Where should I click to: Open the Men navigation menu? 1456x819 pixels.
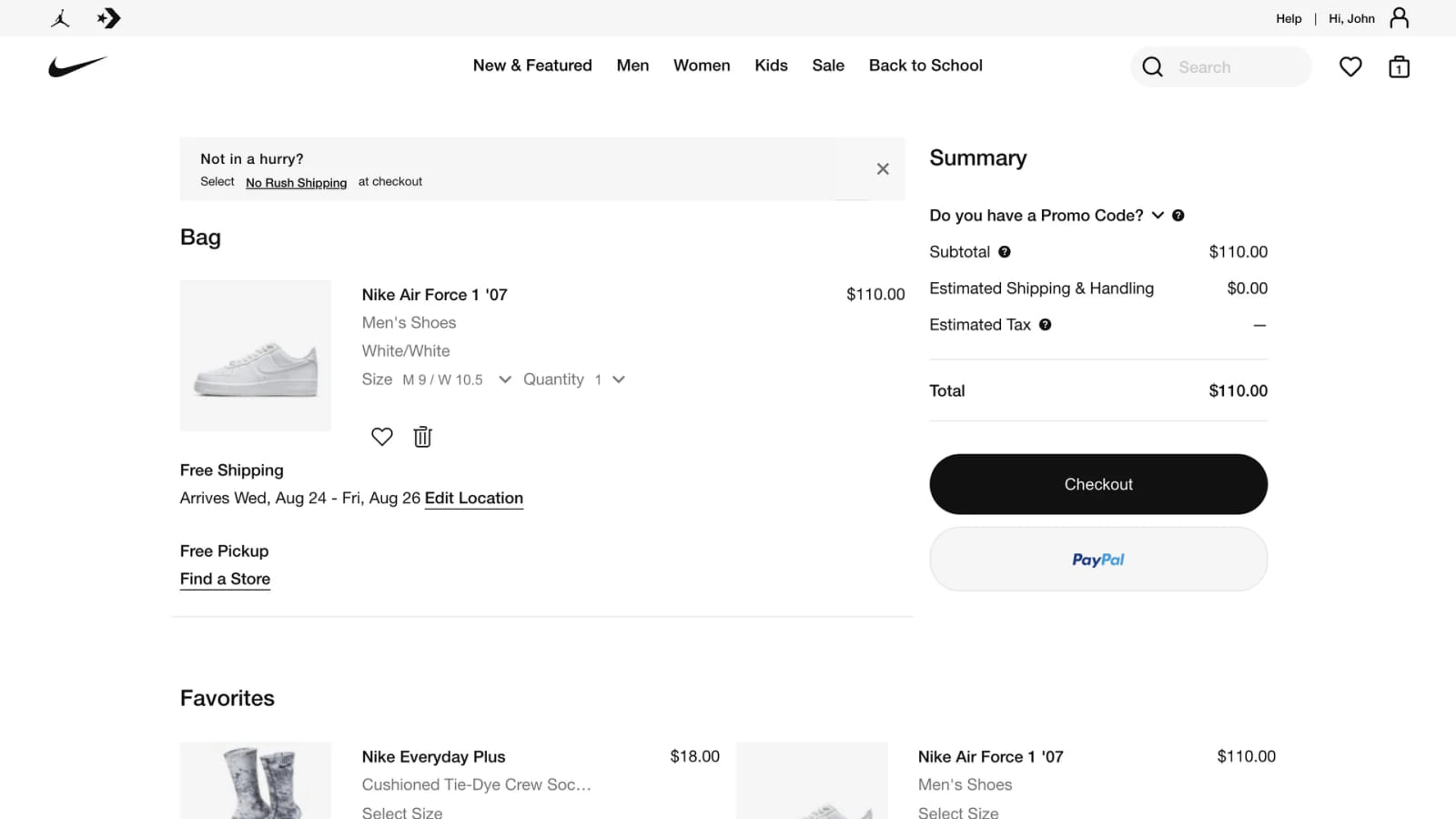tap(632, 66)
